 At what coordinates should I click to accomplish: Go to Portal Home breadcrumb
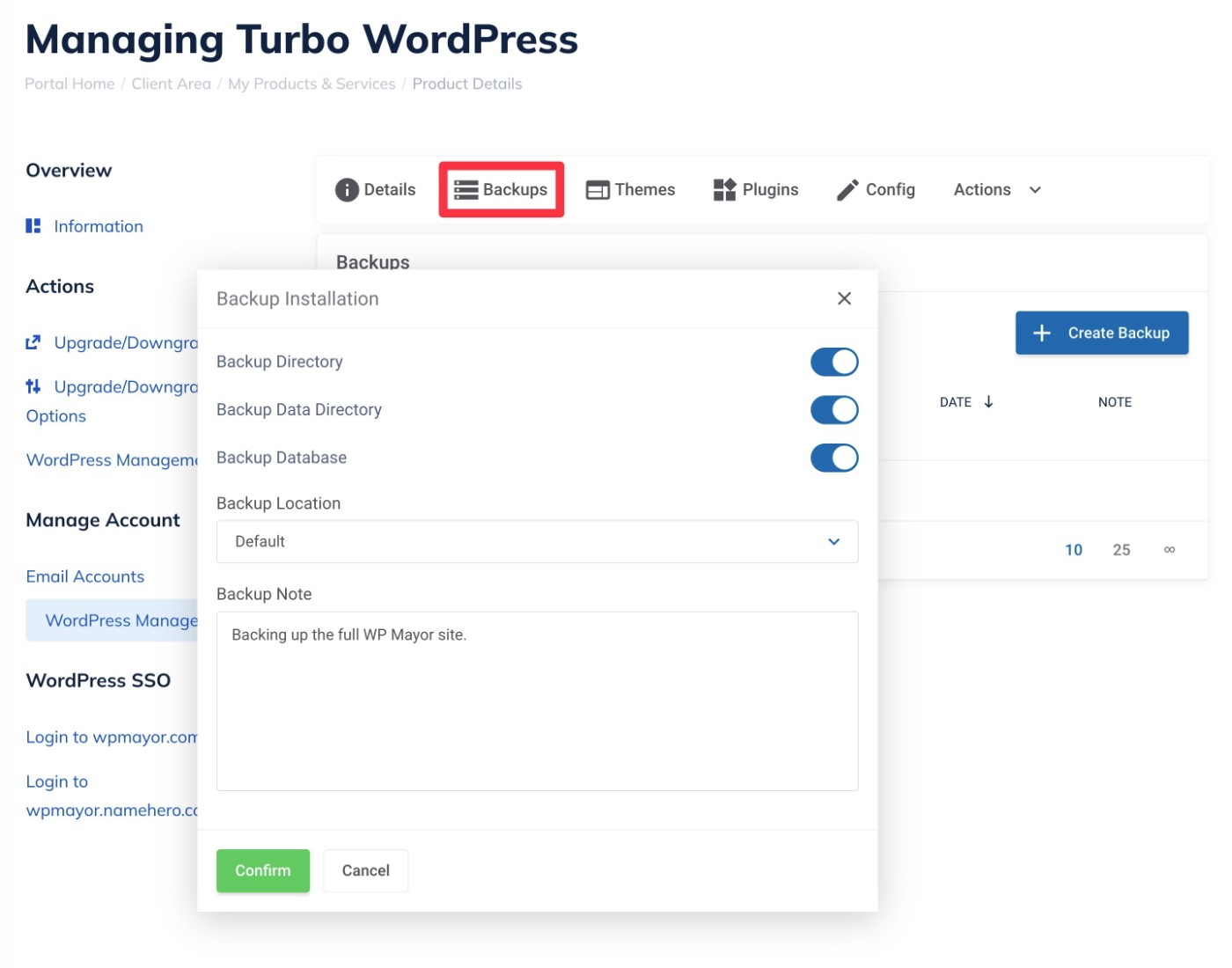[x=70, y=84]
